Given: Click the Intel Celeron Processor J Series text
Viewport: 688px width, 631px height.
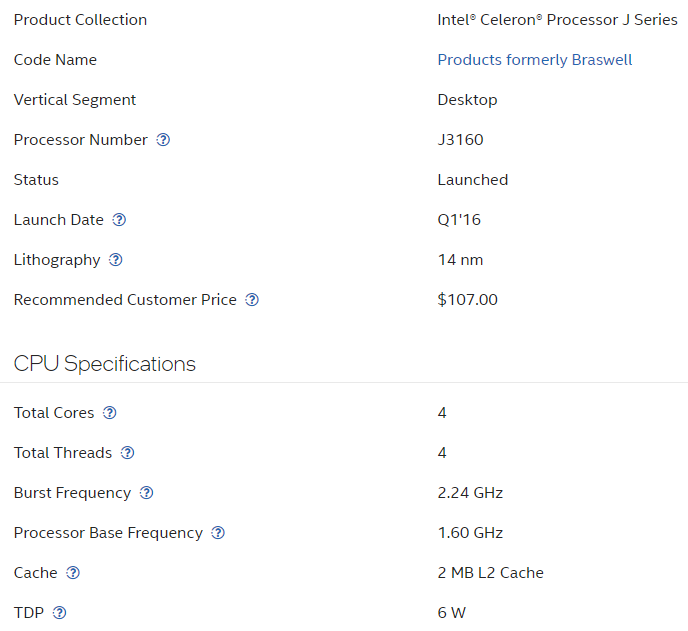Looking at the screenshot, I should pyautogui.click(x=557, y=20).
